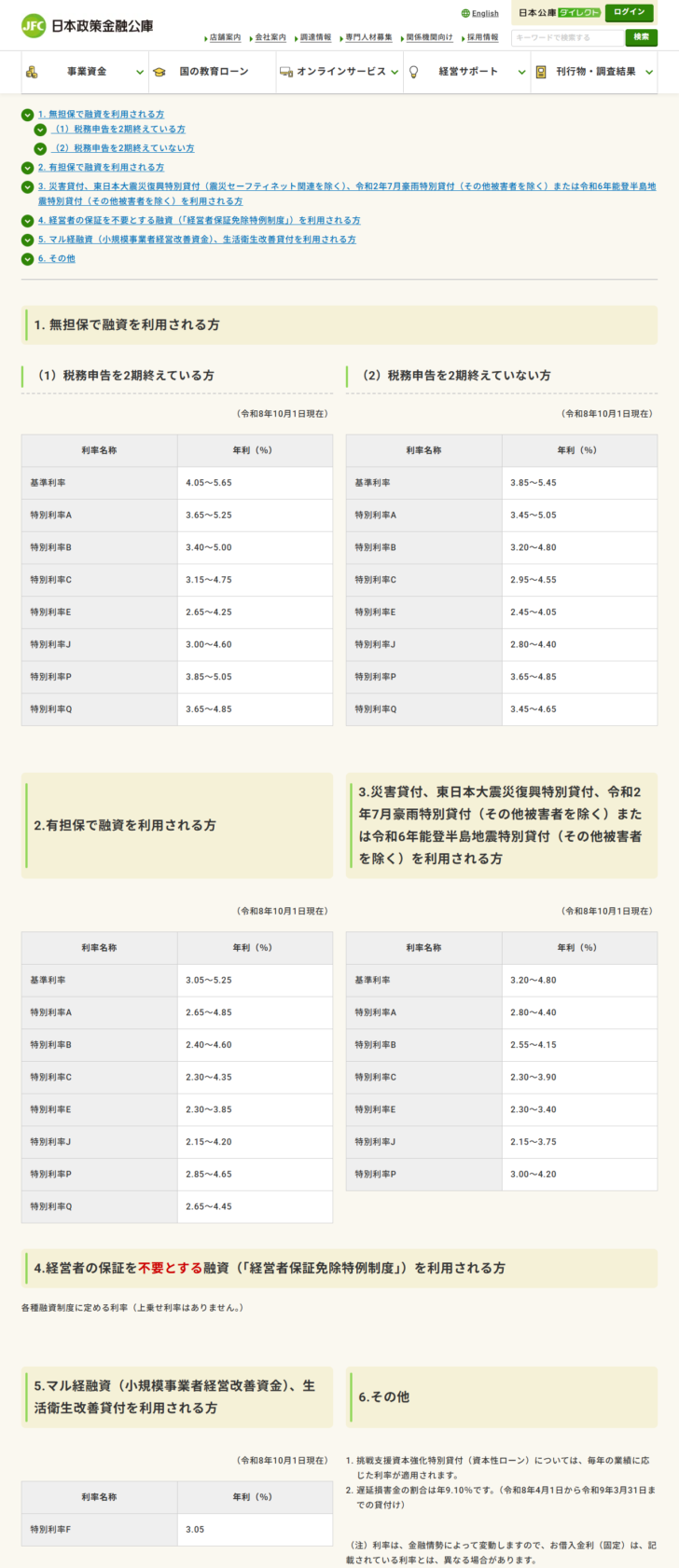Open the 経営サポート menu
Viewport: 679px width, 1568px height.
467,72
